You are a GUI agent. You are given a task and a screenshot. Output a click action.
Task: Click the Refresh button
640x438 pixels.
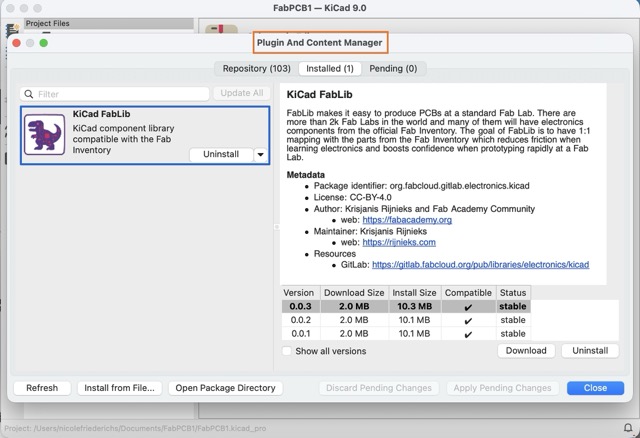pos(42,388)
